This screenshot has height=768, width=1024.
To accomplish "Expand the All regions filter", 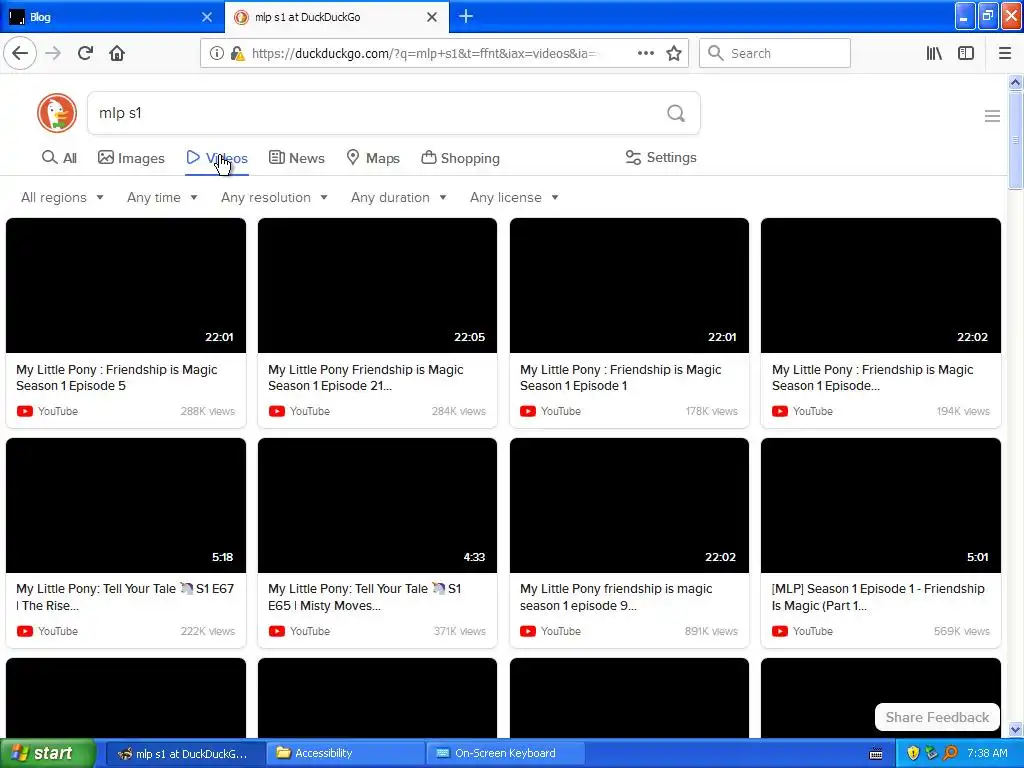I will tap(62, 197).
